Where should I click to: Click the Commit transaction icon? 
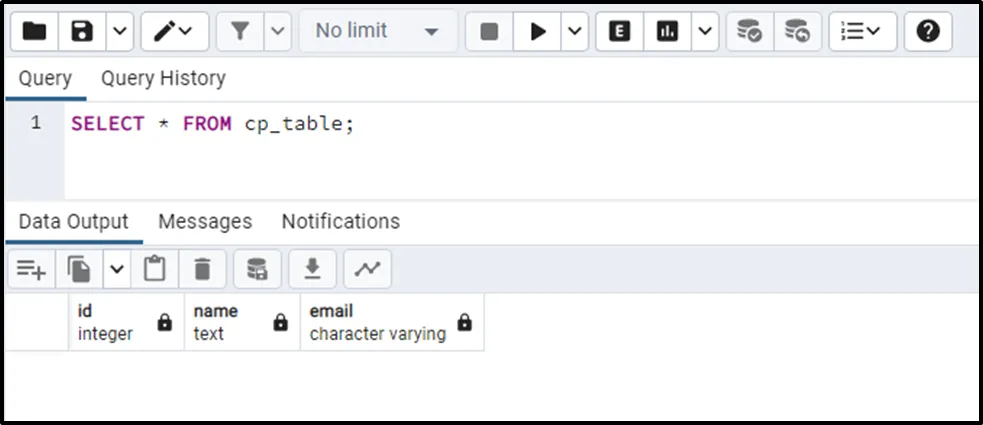(x=750, y=31)
